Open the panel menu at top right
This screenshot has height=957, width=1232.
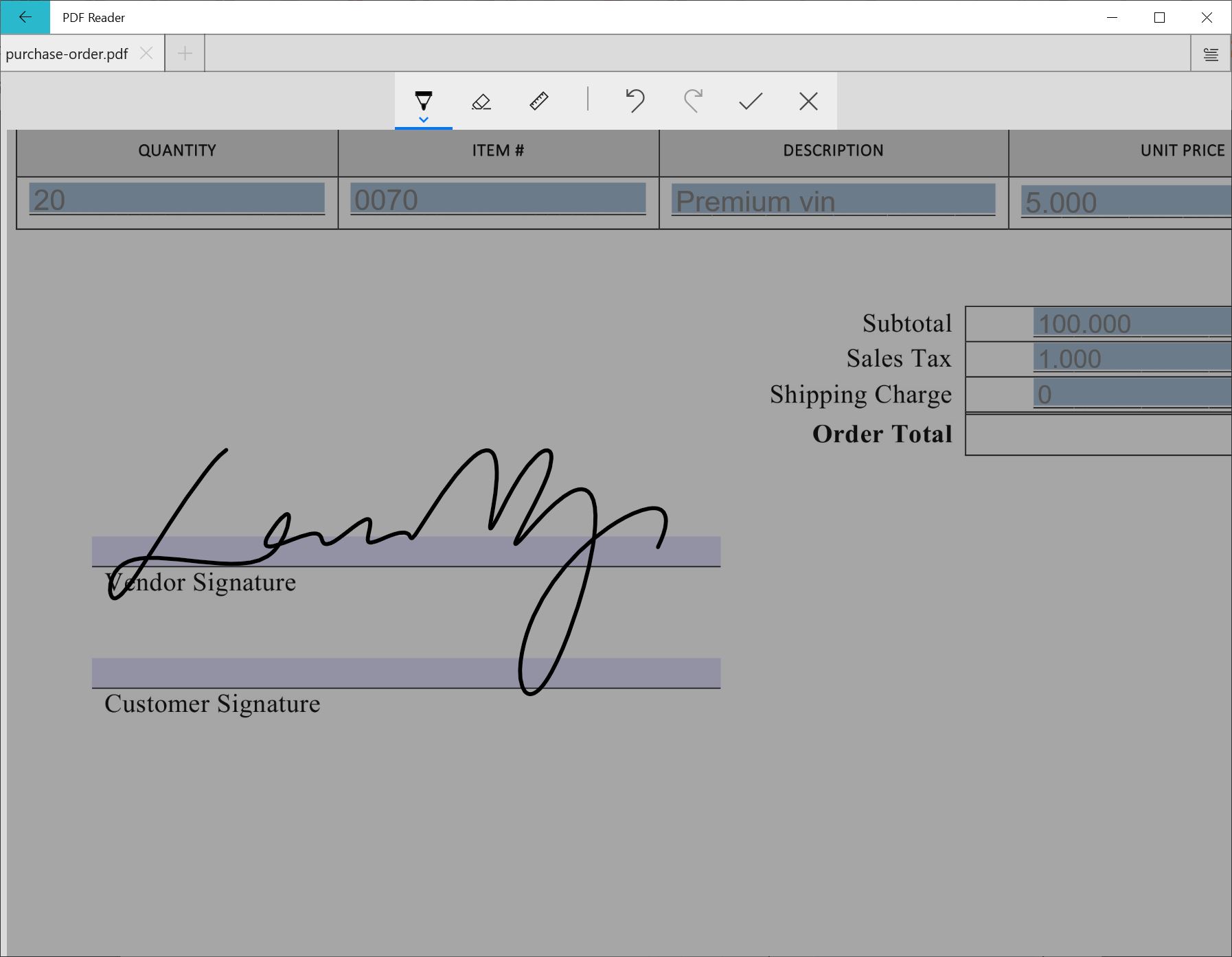1211,54
